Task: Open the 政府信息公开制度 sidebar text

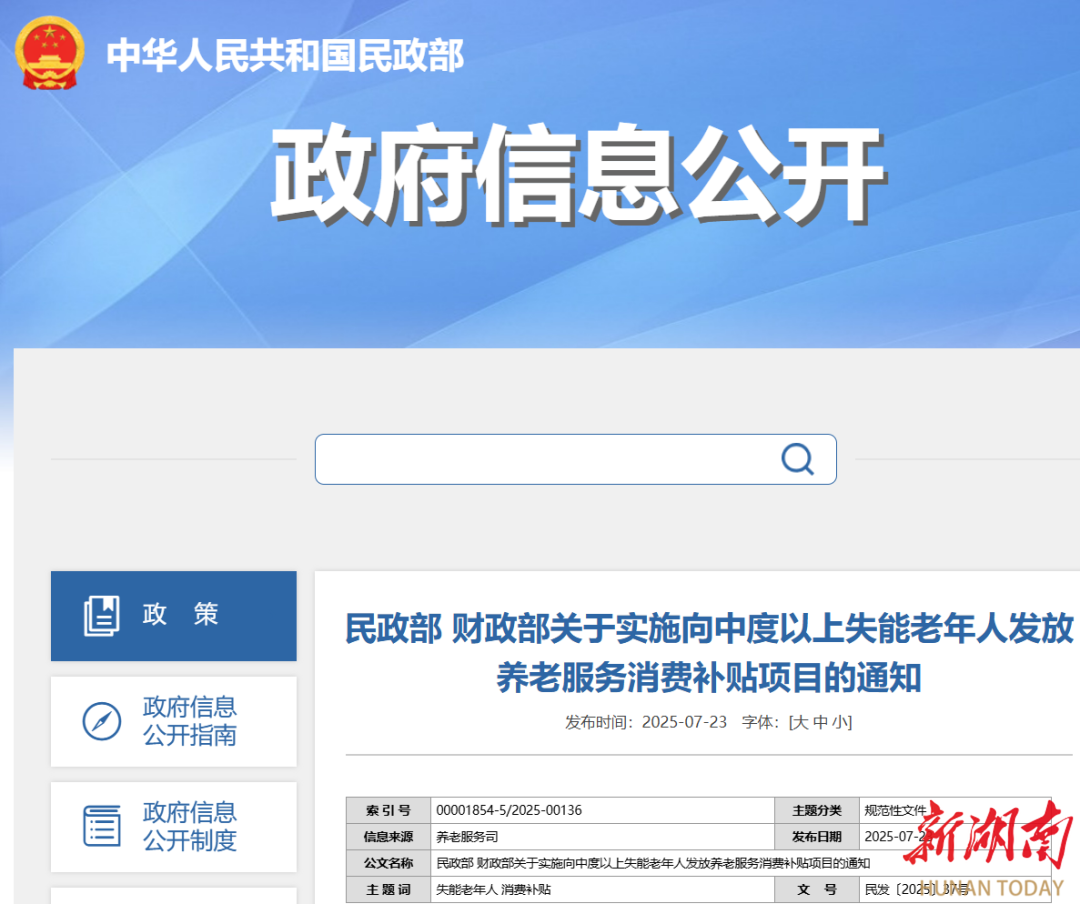Action: [190, 826]
